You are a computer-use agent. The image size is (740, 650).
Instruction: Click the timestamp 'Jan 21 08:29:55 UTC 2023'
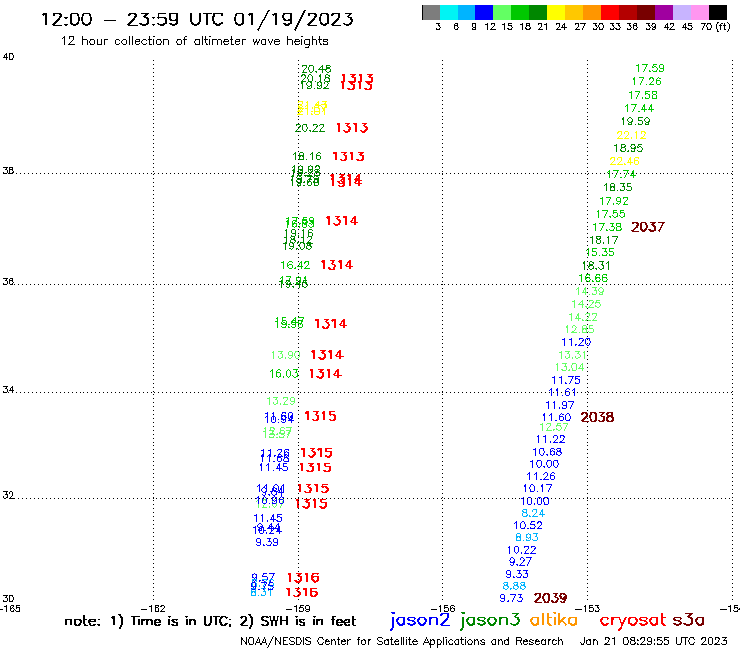(654, 641)
